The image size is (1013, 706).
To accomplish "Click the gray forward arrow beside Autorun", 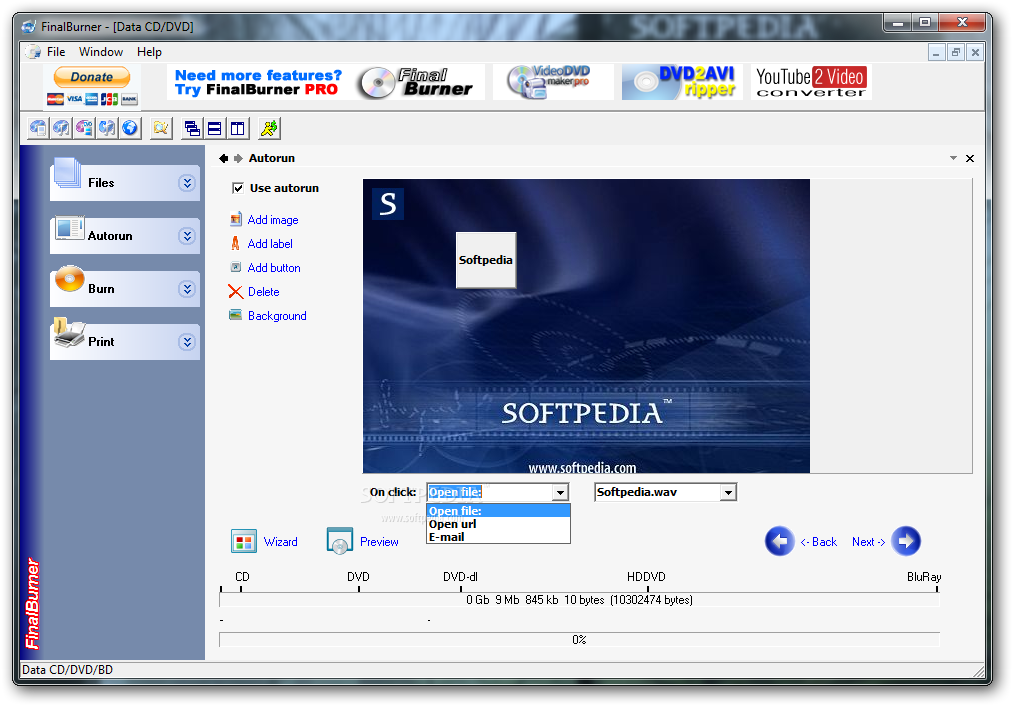I will pos(238,158).
